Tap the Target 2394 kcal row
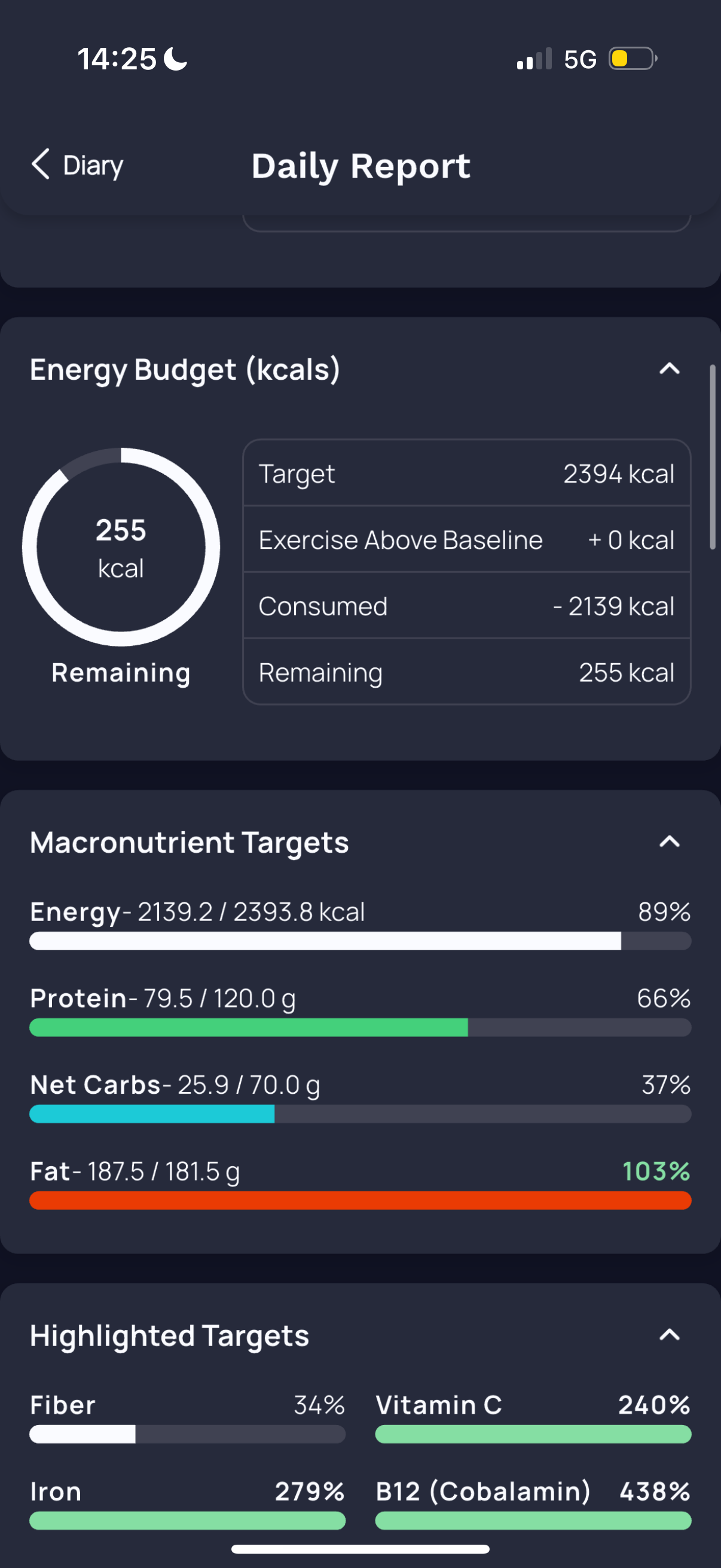 click(x=466, y=474)
